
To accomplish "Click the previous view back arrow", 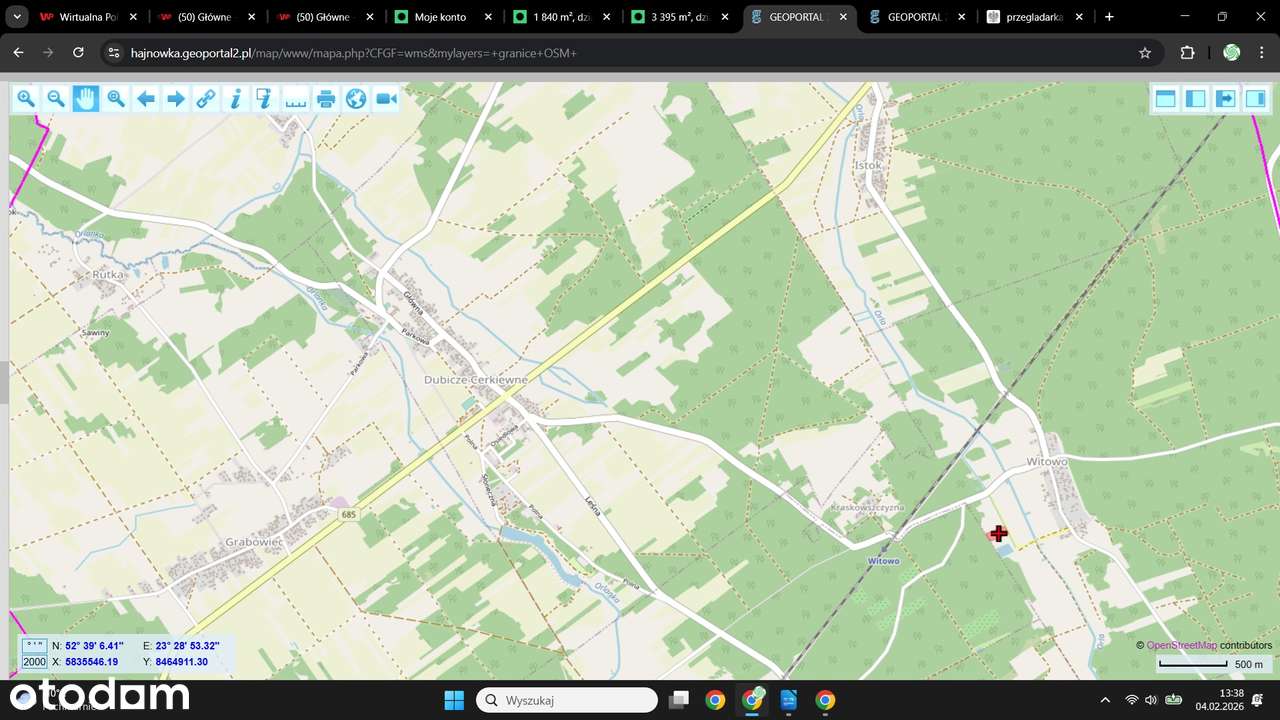I will coord(146,98).
